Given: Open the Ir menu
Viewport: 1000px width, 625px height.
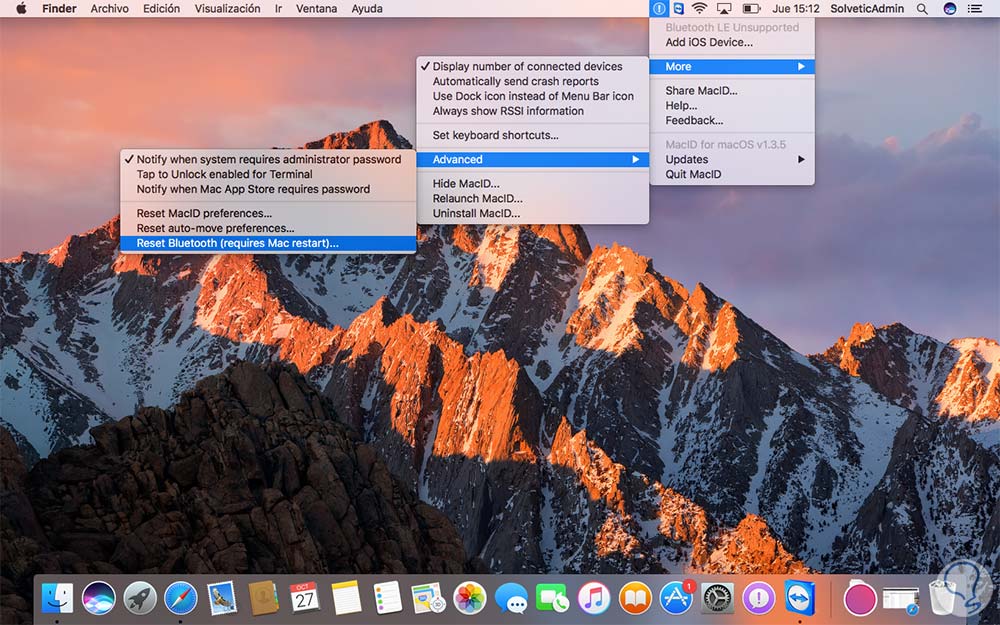Looking at the screenshot, I should point(278,8).
